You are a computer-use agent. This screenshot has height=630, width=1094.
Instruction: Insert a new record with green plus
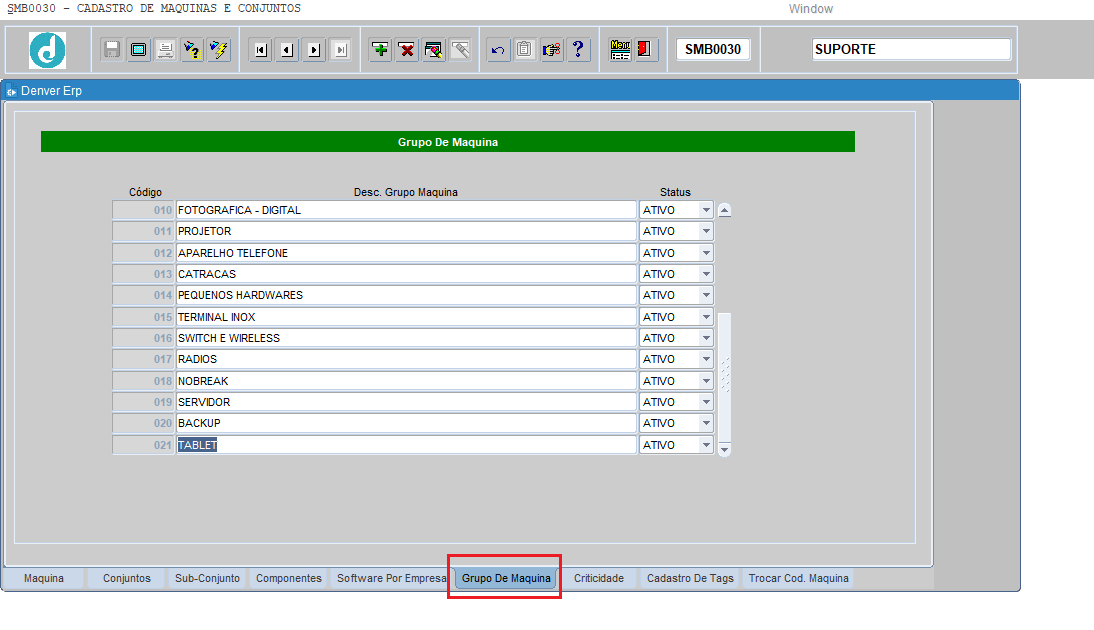pyautogui.click(x=380, y=50)
